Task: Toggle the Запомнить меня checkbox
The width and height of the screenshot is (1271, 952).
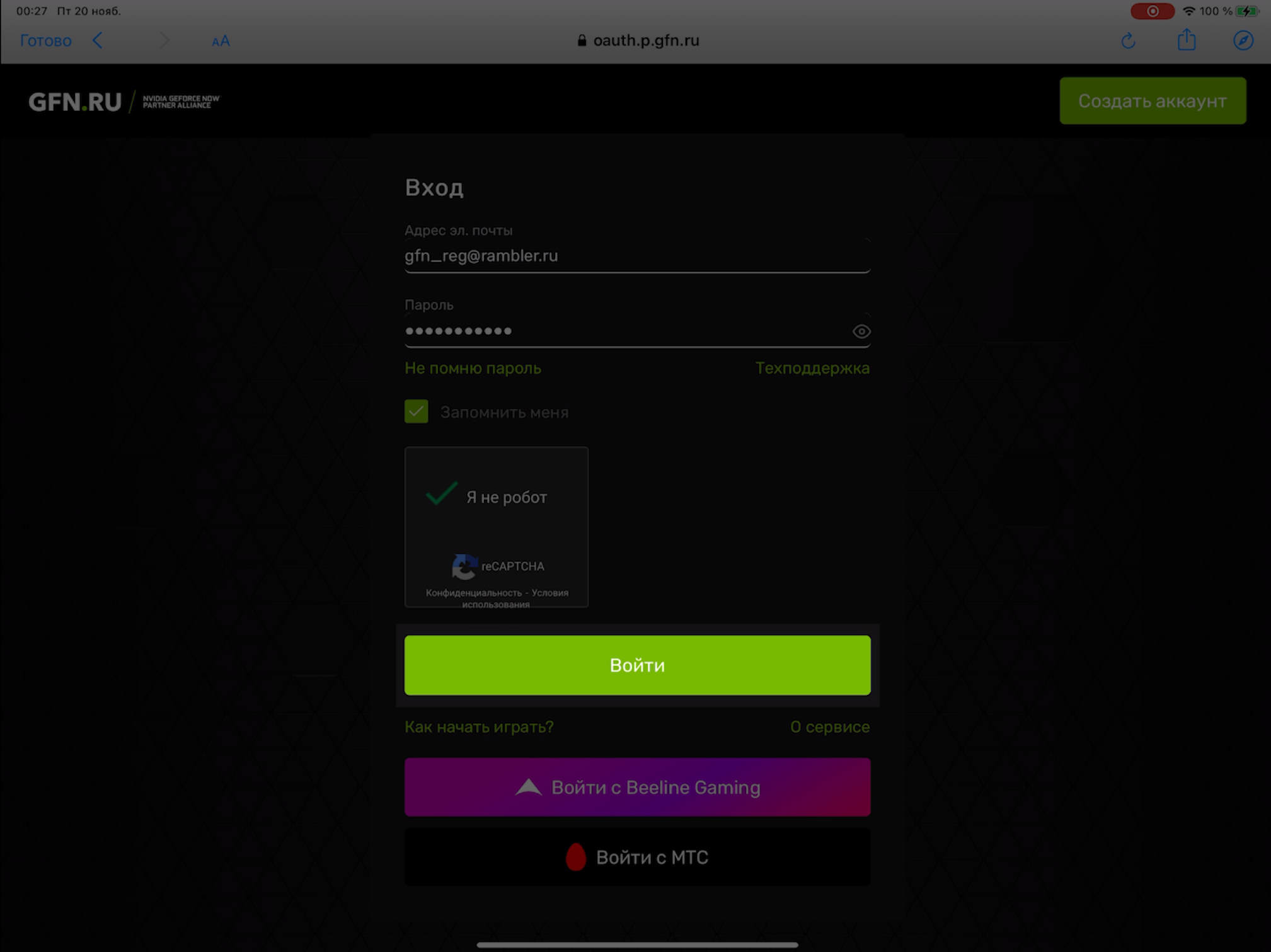Action: click(417, 411)
